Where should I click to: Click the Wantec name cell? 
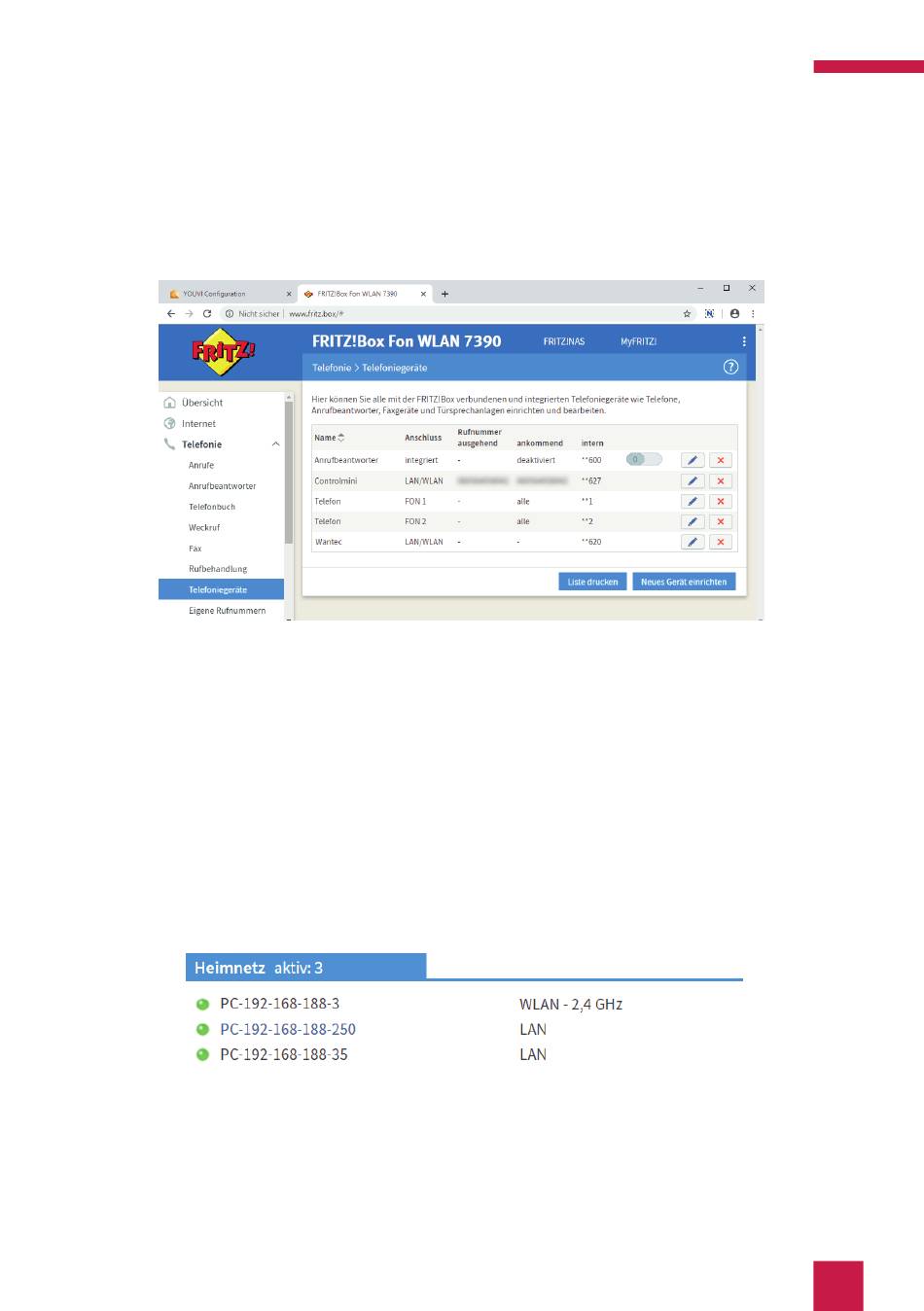click(x=329, y=542)
